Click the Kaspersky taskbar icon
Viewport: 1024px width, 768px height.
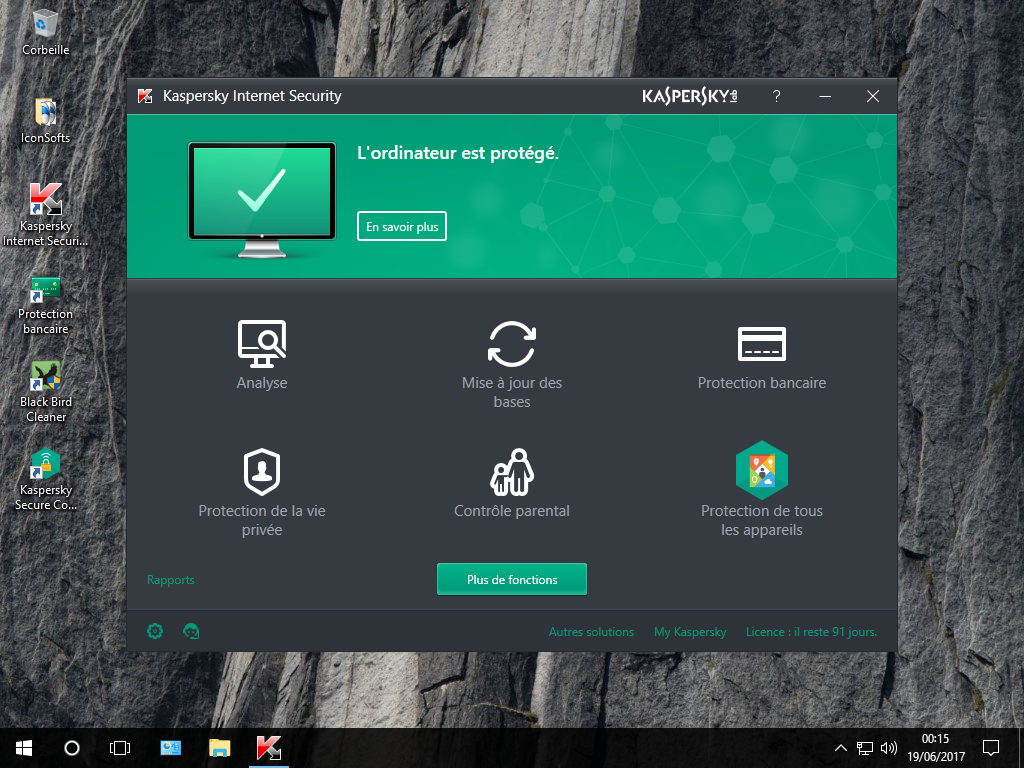tap(268, 748)
